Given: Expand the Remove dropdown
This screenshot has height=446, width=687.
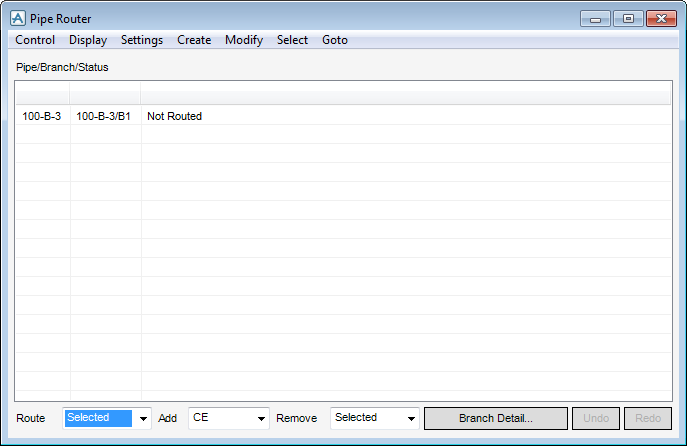Looking at the screenshot, I should point(410,419).
